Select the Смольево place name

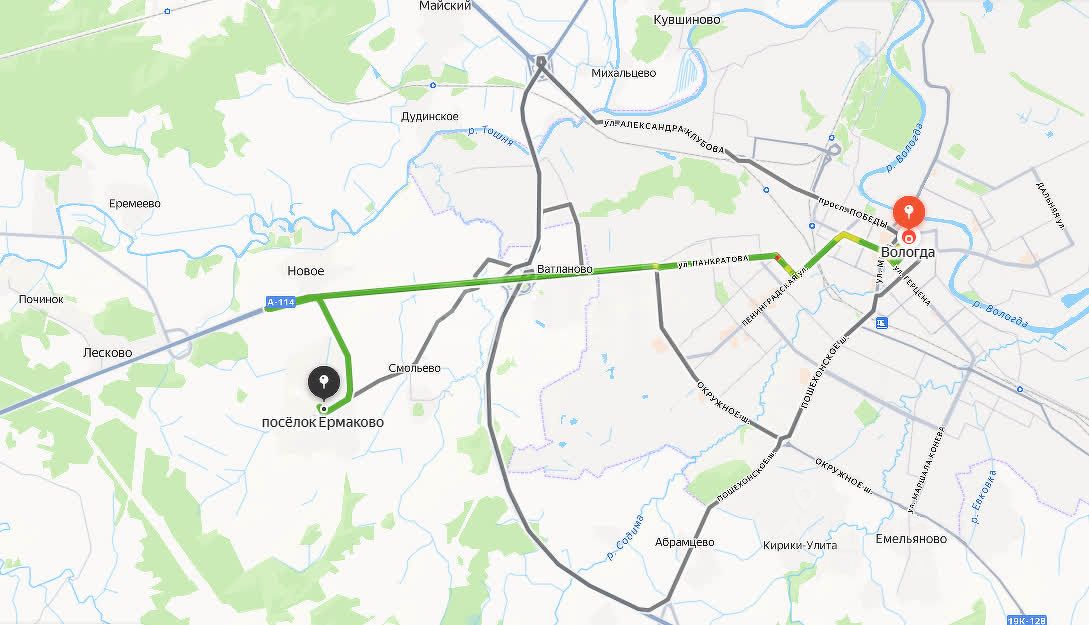click(415, 368)
